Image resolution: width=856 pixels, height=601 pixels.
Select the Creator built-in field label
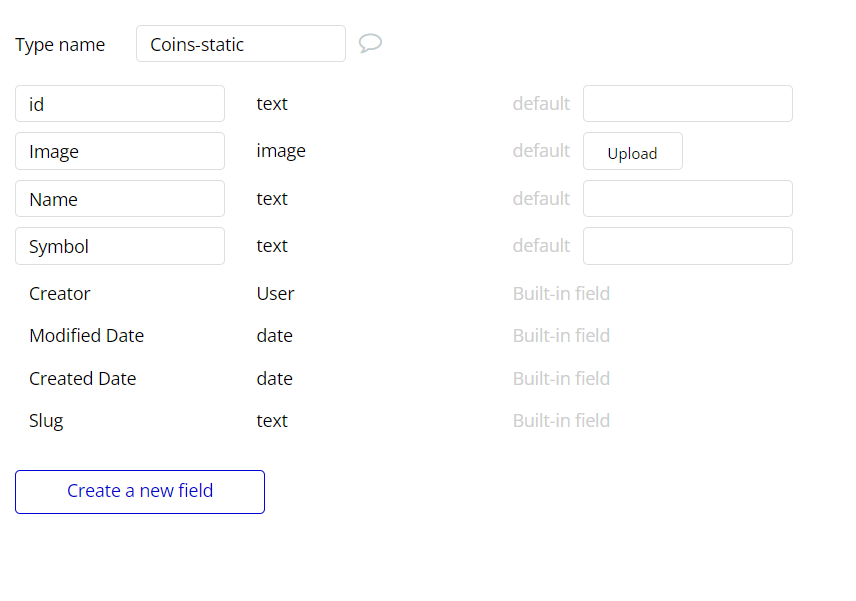click(x=60, y=294)
